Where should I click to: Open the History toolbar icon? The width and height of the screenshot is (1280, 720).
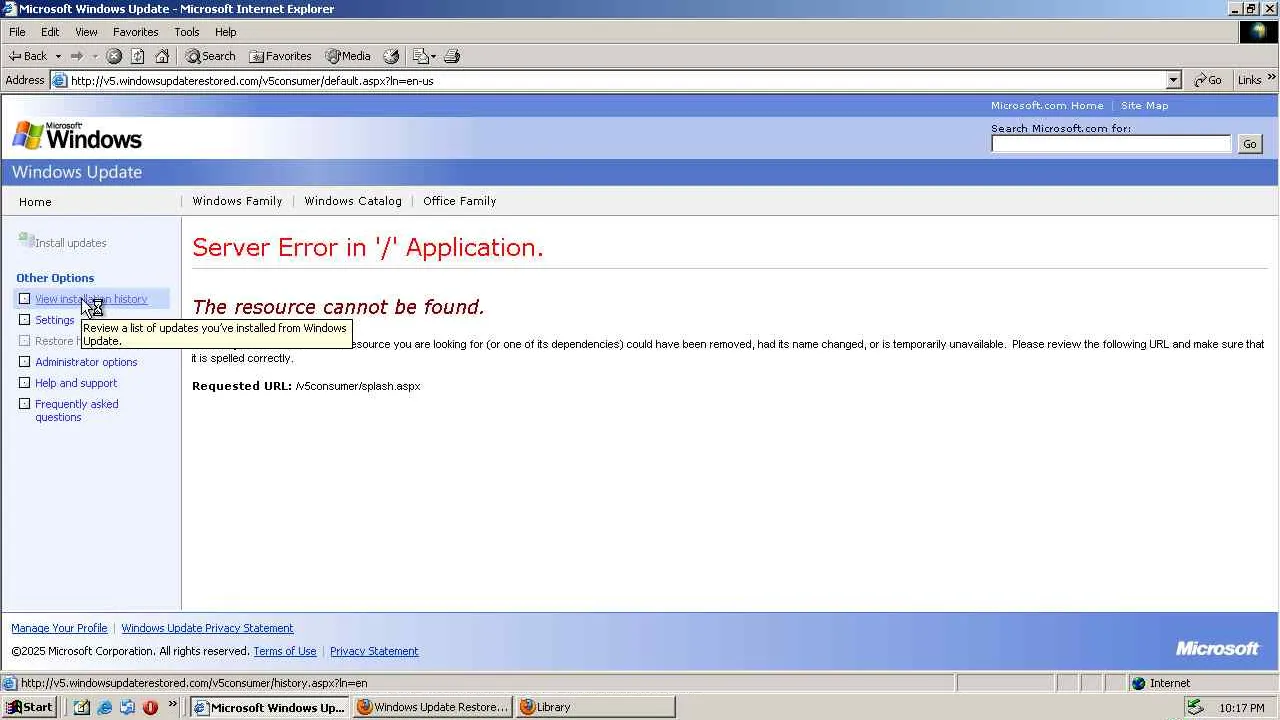click(x=391, y=56)
